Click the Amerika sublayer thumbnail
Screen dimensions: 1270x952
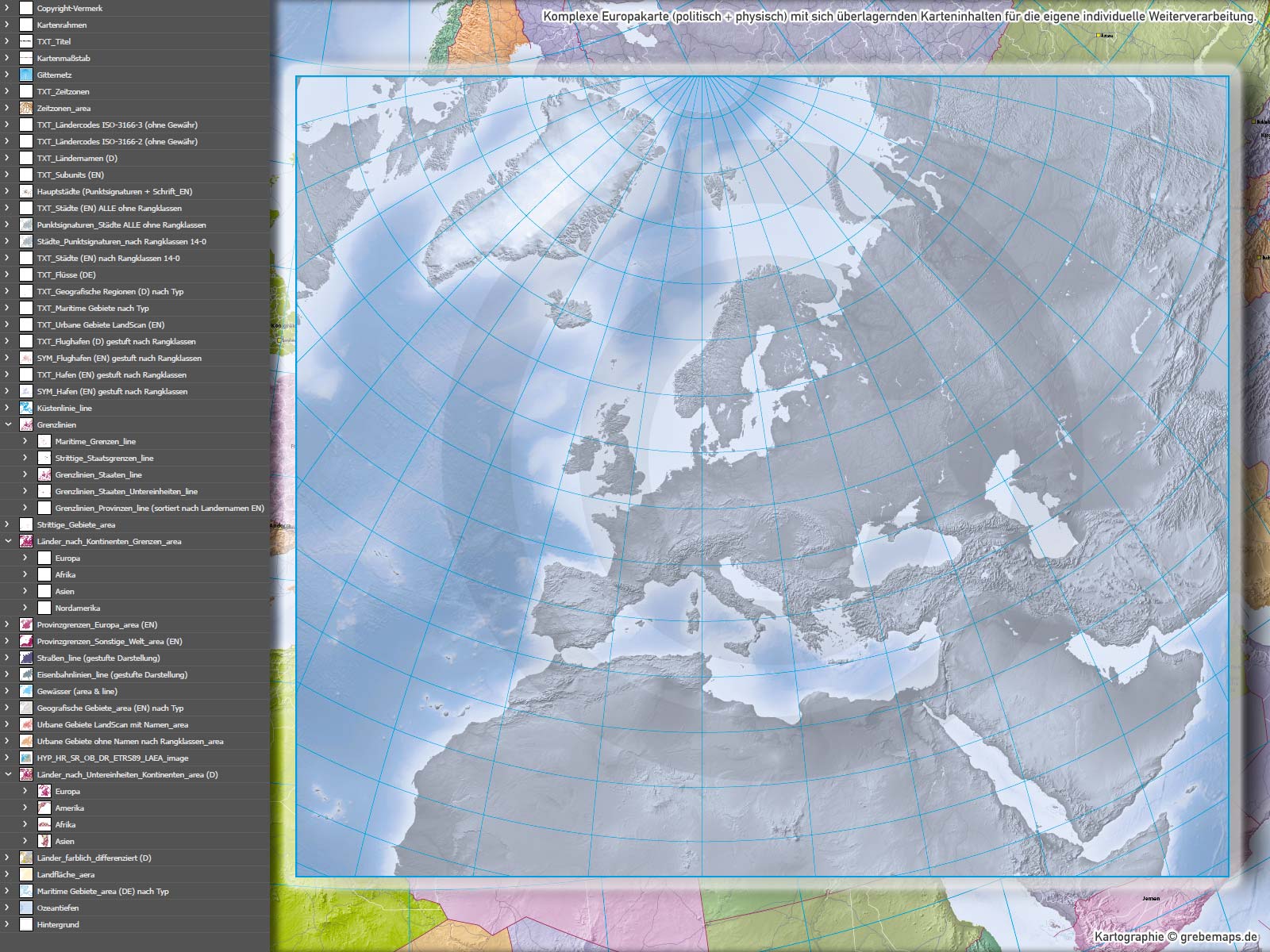coord(44,808)
